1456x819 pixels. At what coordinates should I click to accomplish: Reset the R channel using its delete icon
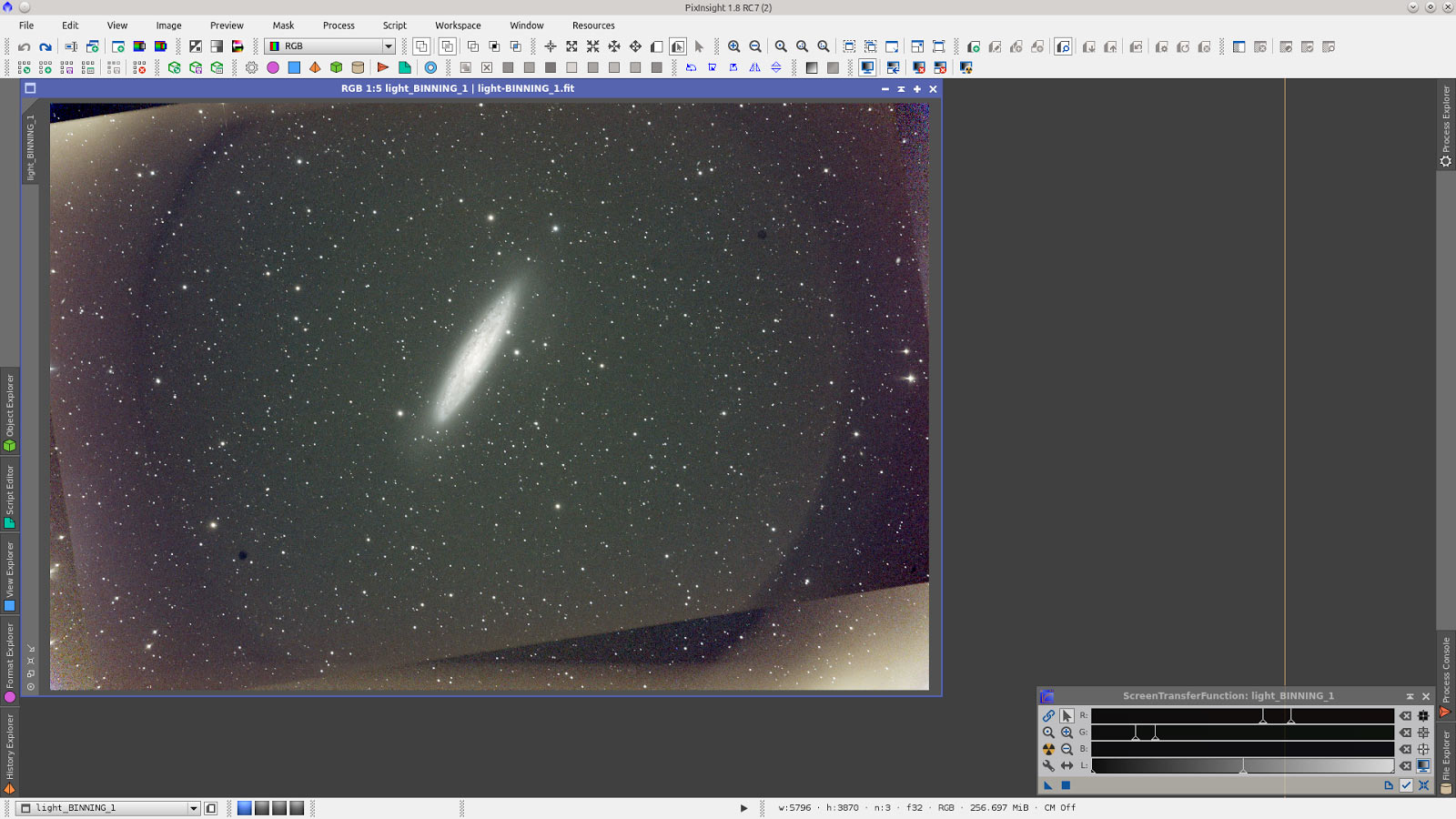(x=1405, y=715)
